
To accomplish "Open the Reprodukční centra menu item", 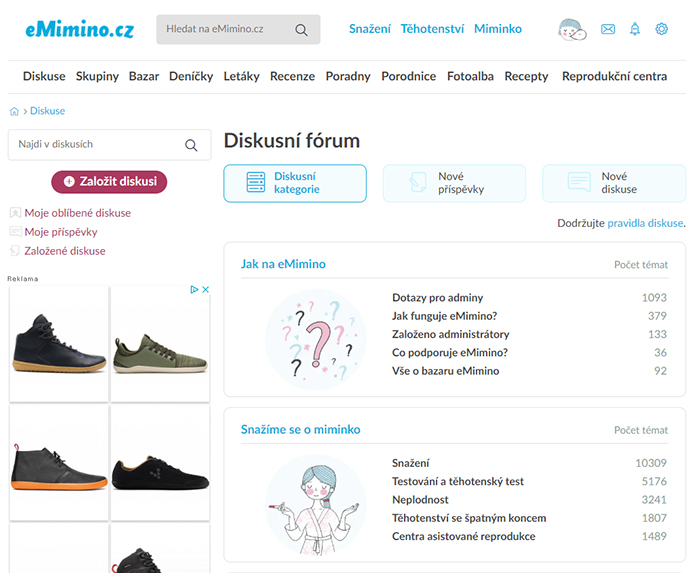I will click(x=614, y=76).
